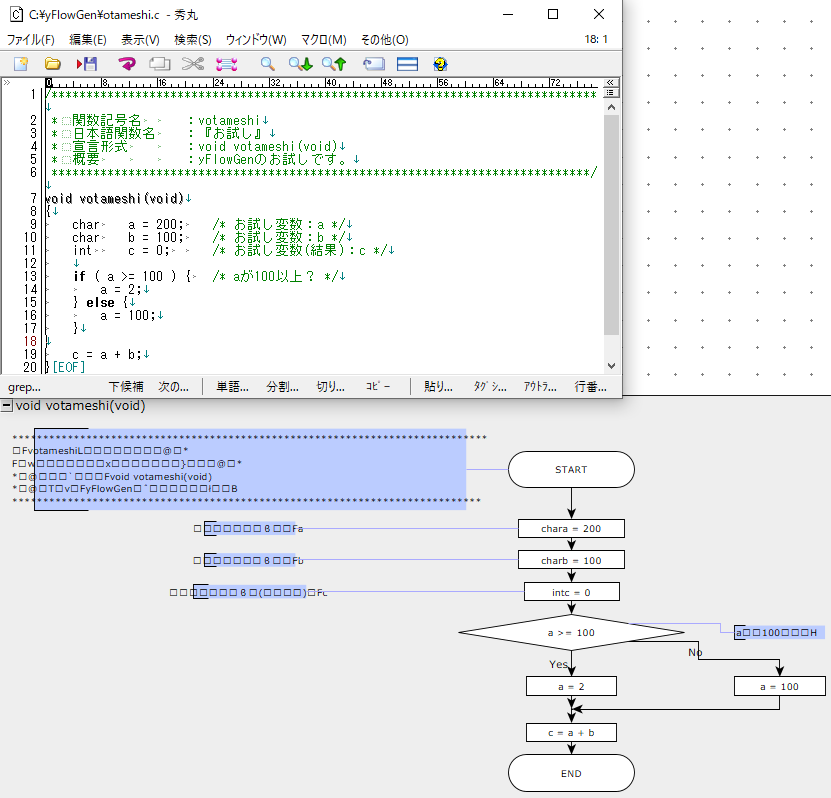Click the double-chevron at ruler's right end
831x798 pixels.
point(611,83)
